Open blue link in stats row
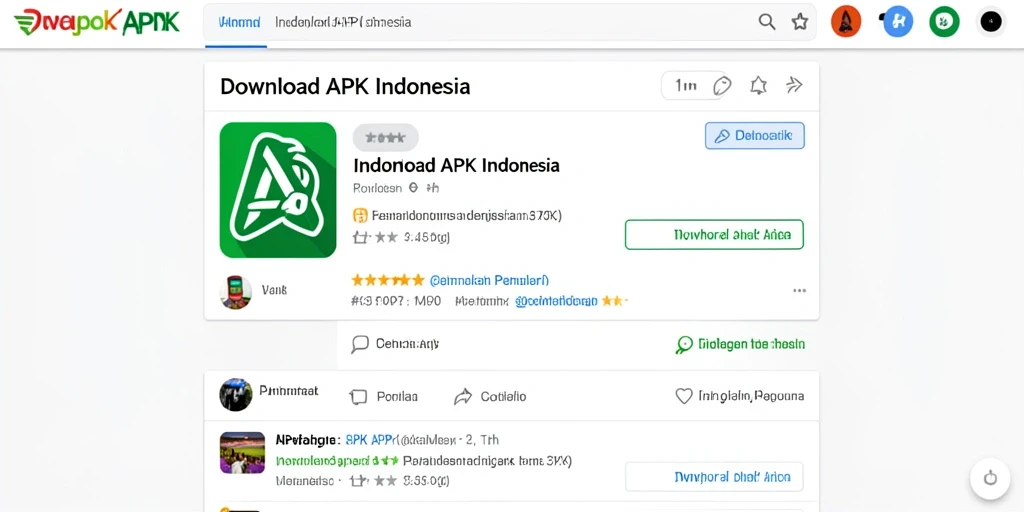This screenshot has height=512, width=1024. 556,302
